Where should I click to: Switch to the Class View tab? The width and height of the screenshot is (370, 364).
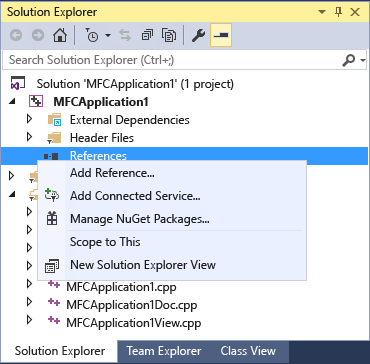pyautogui.click(x=248, y=351)
